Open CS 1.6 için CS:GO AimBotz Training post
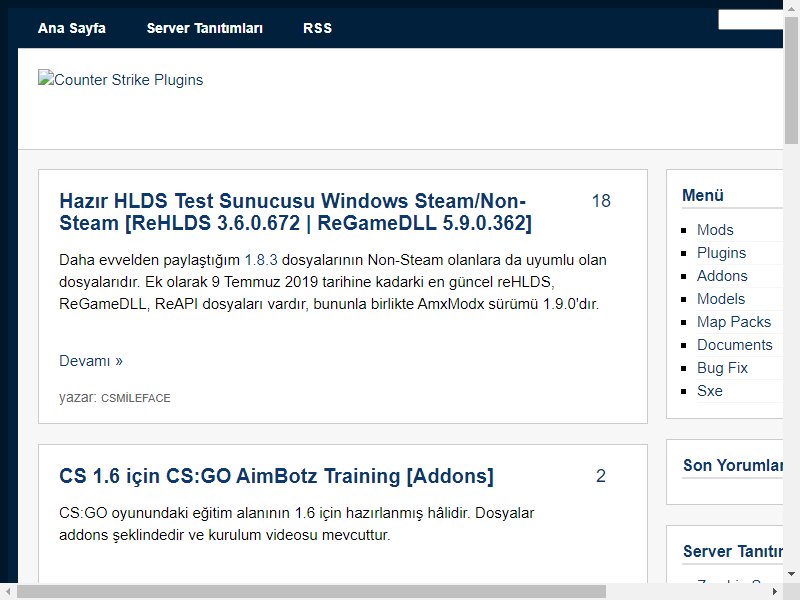The image size is (800, 600). point(277,476)
